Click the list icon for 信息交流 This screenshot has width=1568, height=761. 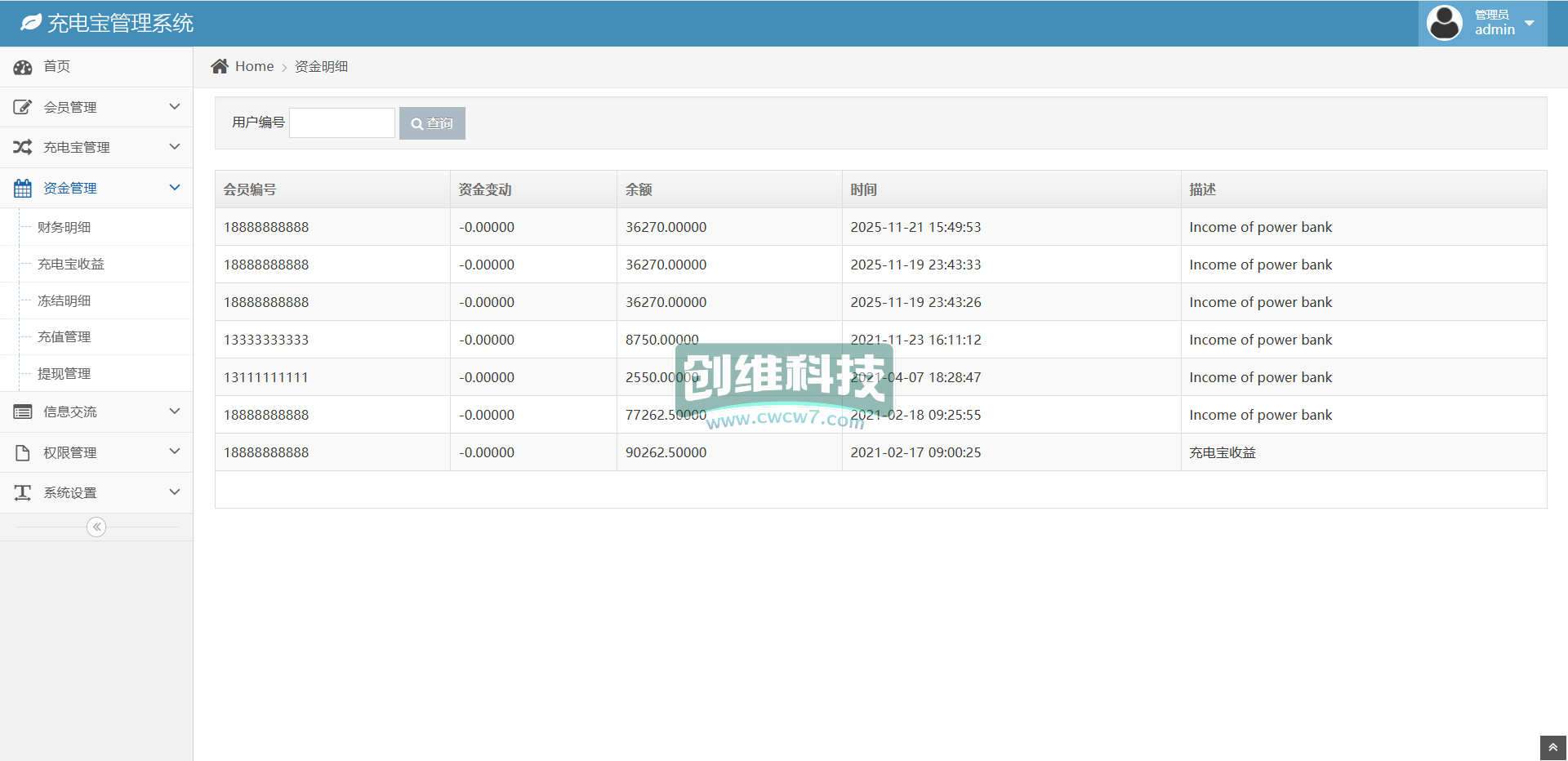(x=23, y=412)
